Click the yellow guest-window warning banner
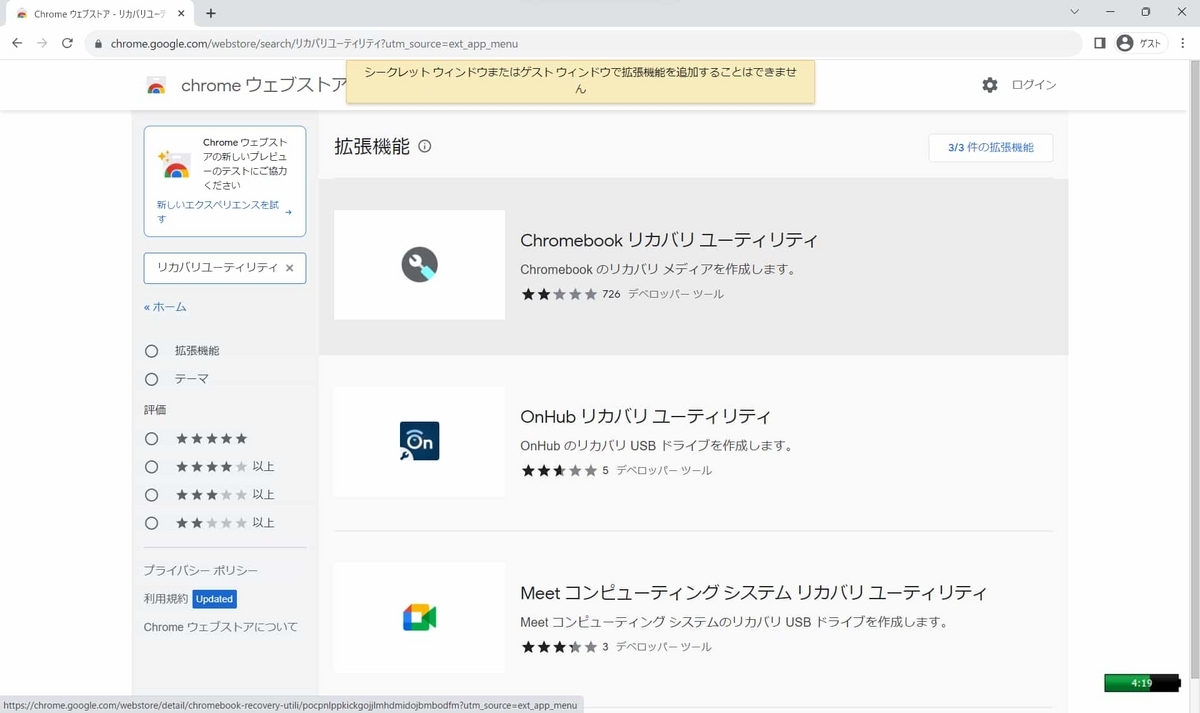The width and height of the screenshot is (1200, 713). 581,81
